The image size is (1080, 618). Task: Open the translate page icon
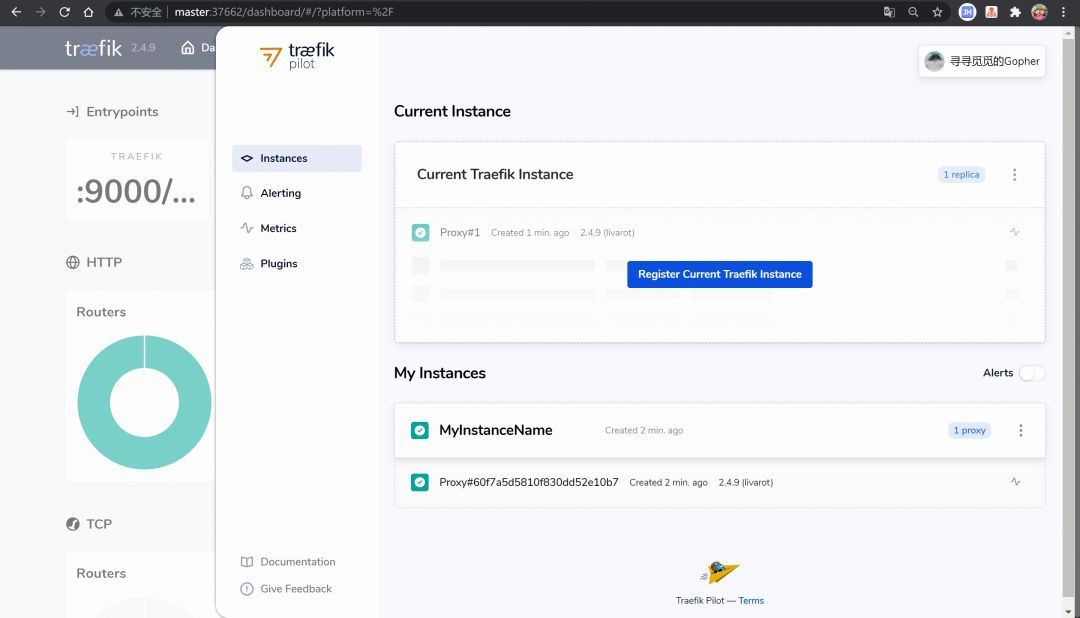[x=889, y=12]
